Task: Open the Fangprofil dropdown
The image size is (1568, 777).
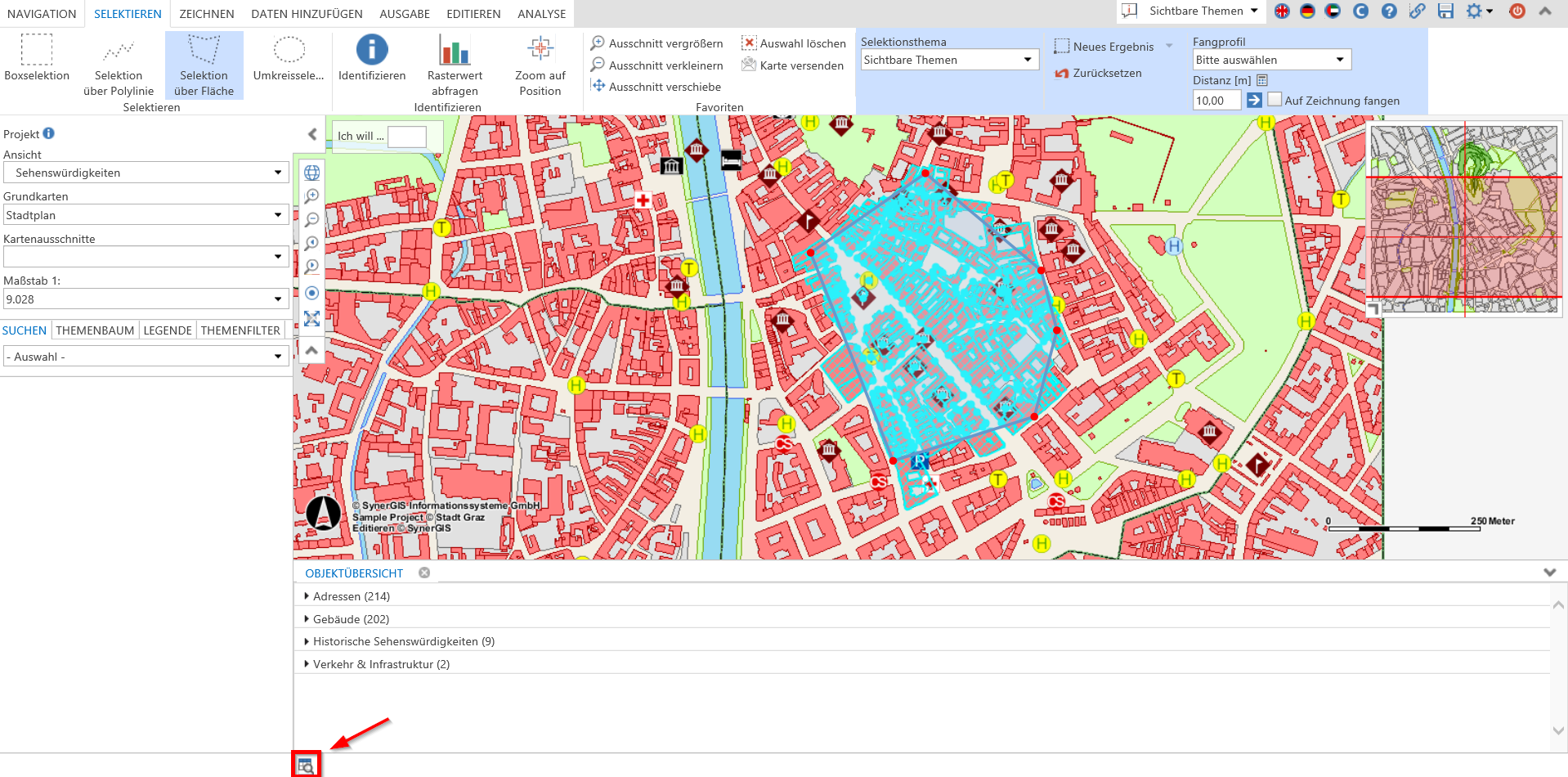Action: tap(1271, 60)
